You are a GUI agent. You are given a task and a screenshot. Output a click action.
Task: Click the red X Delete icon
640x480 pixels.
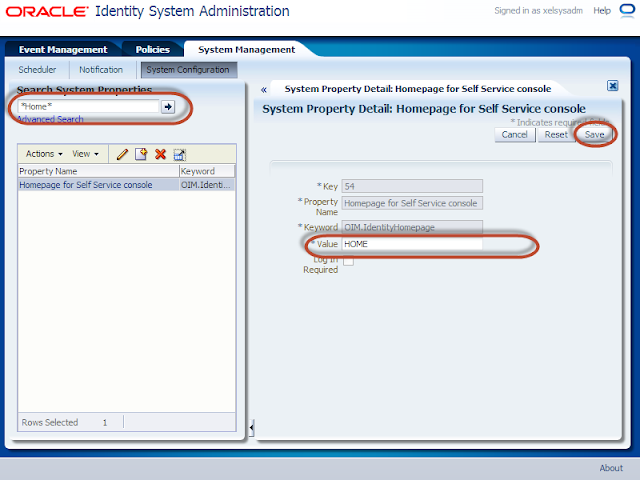160,154
